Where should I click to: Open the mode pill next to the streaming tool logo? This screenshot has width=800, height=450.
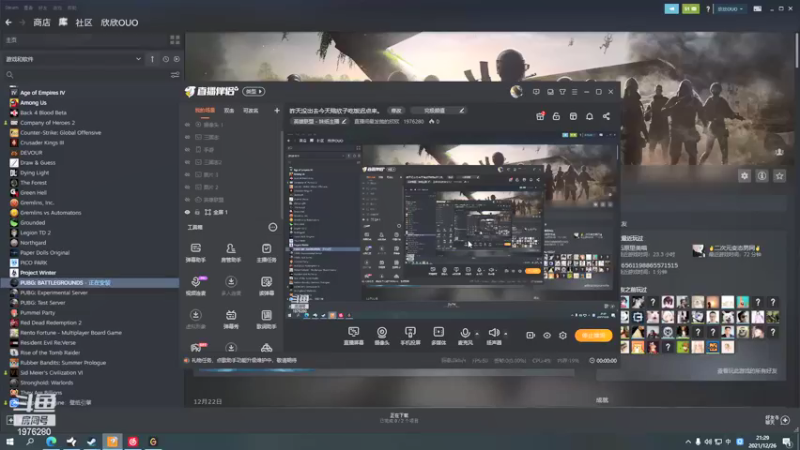[x=253, y=91]
